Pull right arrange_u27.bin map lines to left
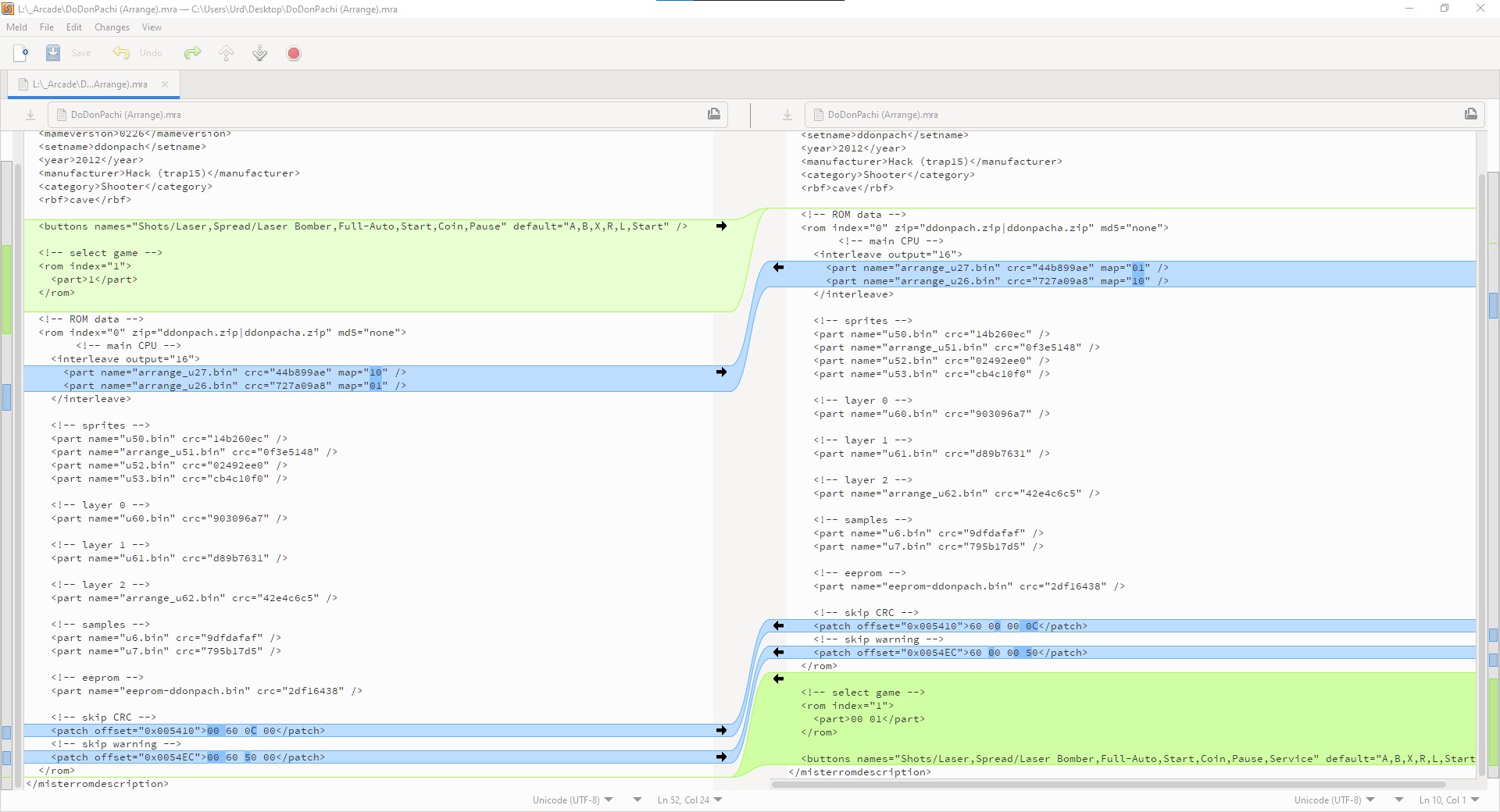1500x812 pixels. pos(778,267)
